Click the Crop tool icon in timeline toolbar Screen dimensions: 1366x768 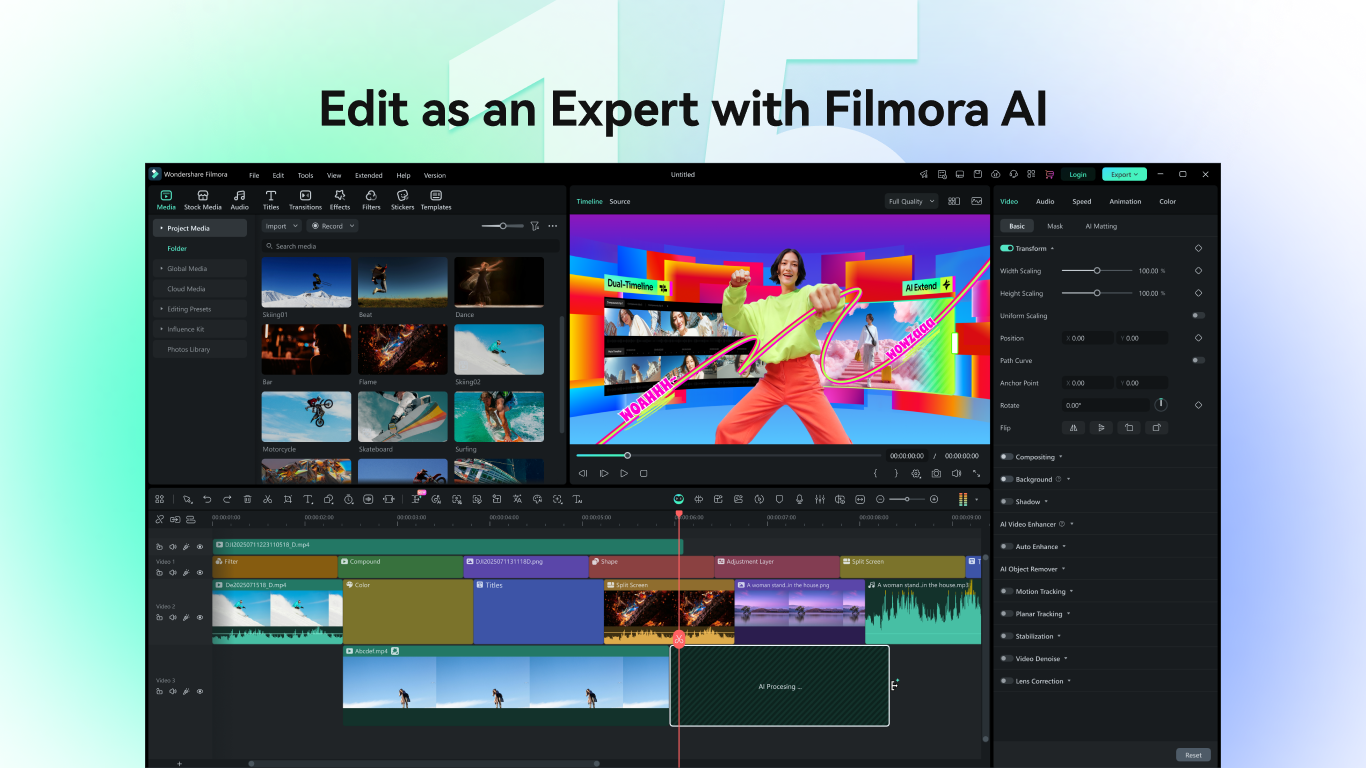(x=288, y=499)
